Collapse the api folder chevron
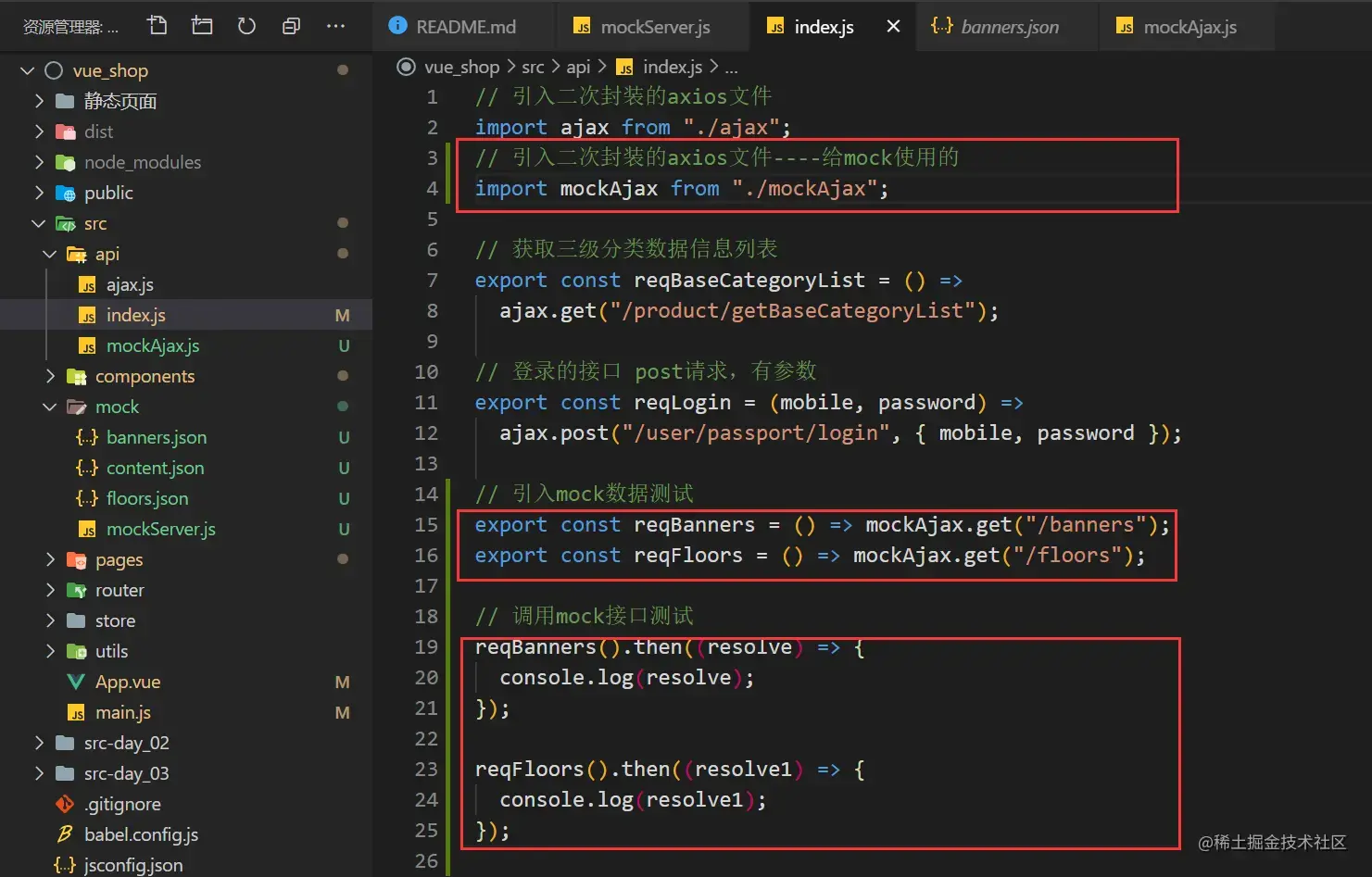This screenshot has height=877, width=1372. [x=50, y=254]
